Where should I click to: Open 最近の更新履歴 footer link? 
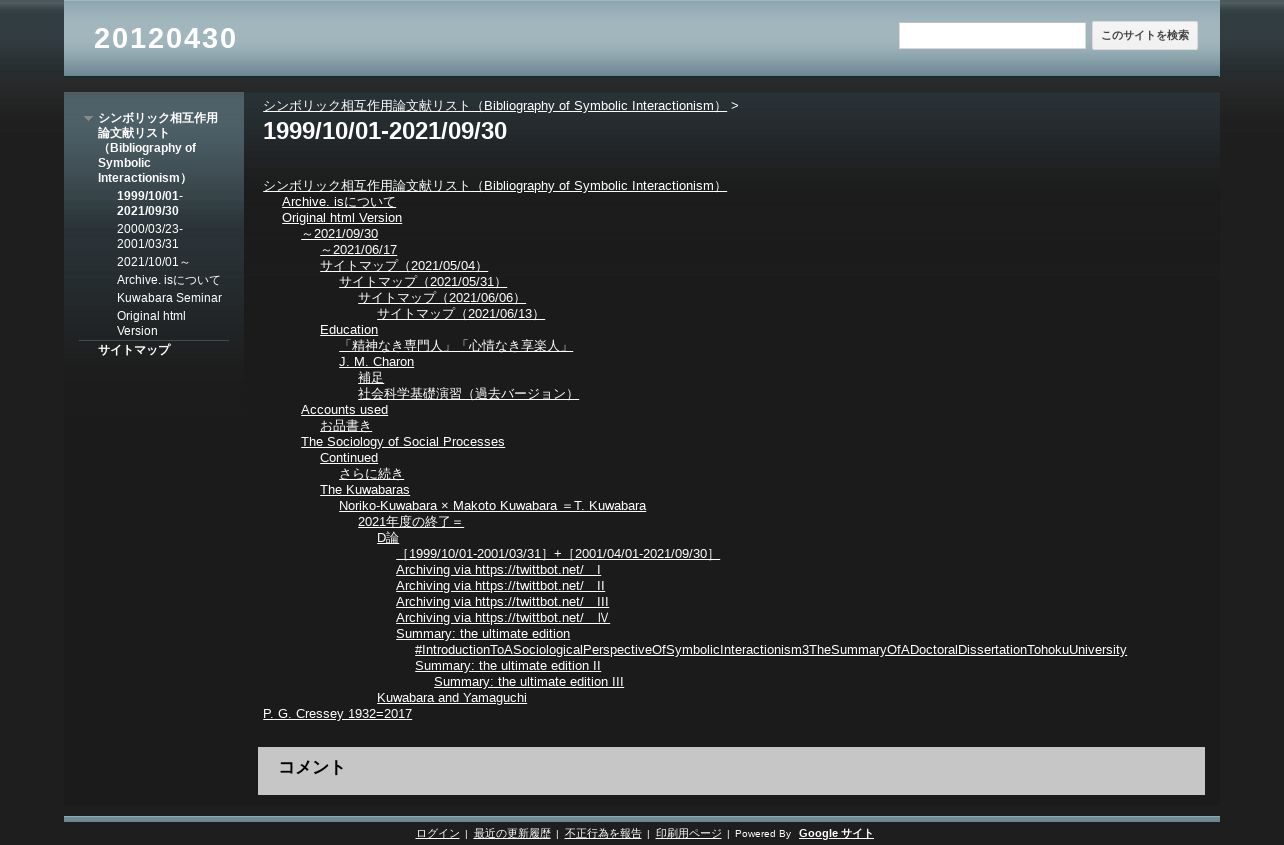click(x=512, y=833)
